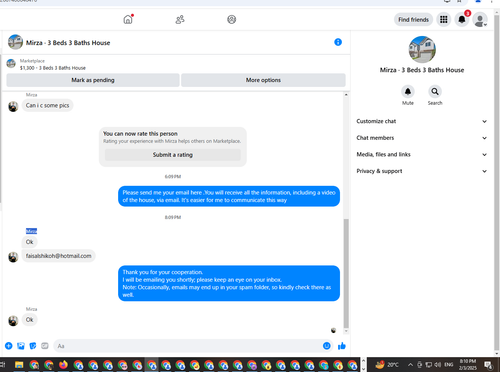Open Windows notification center icon
The image size is (500, 372).
[x=488, y=365]
